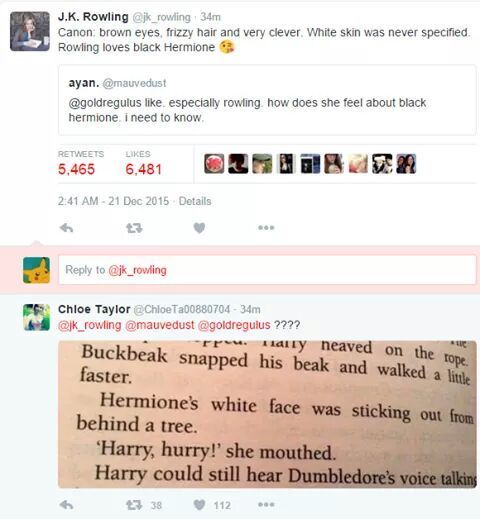The width and height of the screenshot is (480, 519).
Task: Like Chloe Taylor's tweet showing 112
Action: click(212, 505)
